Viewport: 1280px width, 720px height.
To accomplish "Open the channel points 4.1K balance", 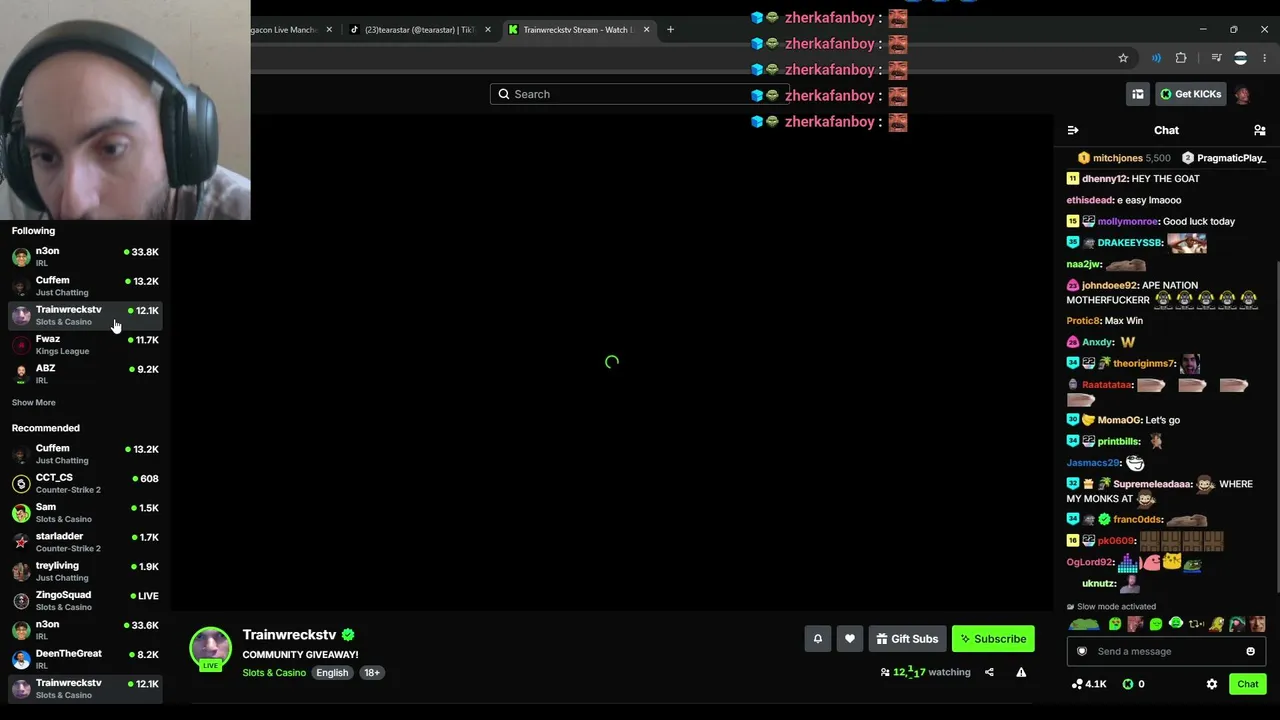I will (x=1089, y=684).
